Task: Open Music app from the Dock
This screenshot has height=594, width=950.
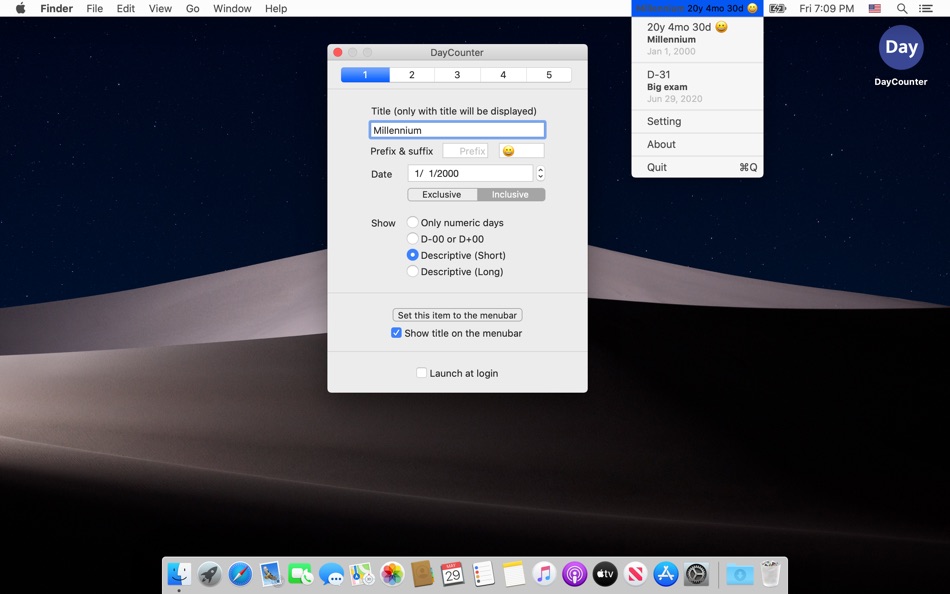Action: click(544, 573)
